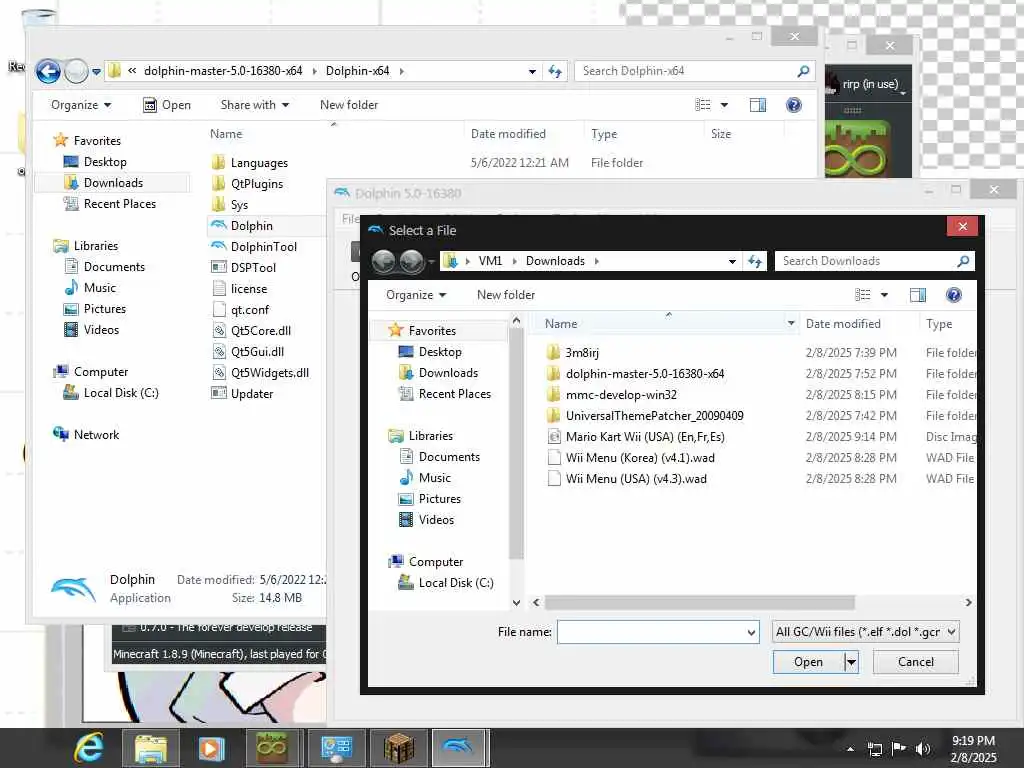Viewport: 1024px width, 768px height.
Task: Open File name combo box dropdown
Action: click(751, 632)
